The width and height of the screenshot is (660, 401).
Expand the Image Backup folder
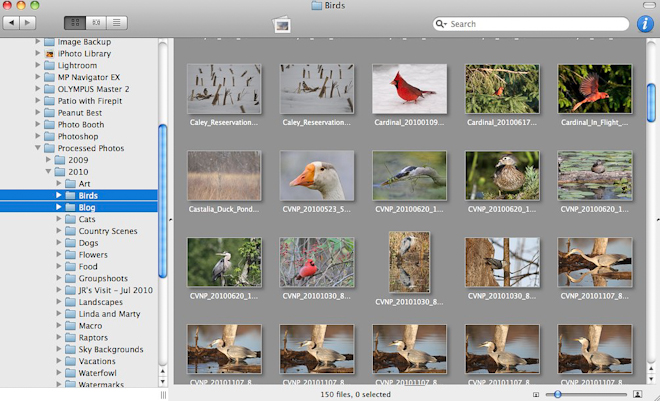[37, 41]
